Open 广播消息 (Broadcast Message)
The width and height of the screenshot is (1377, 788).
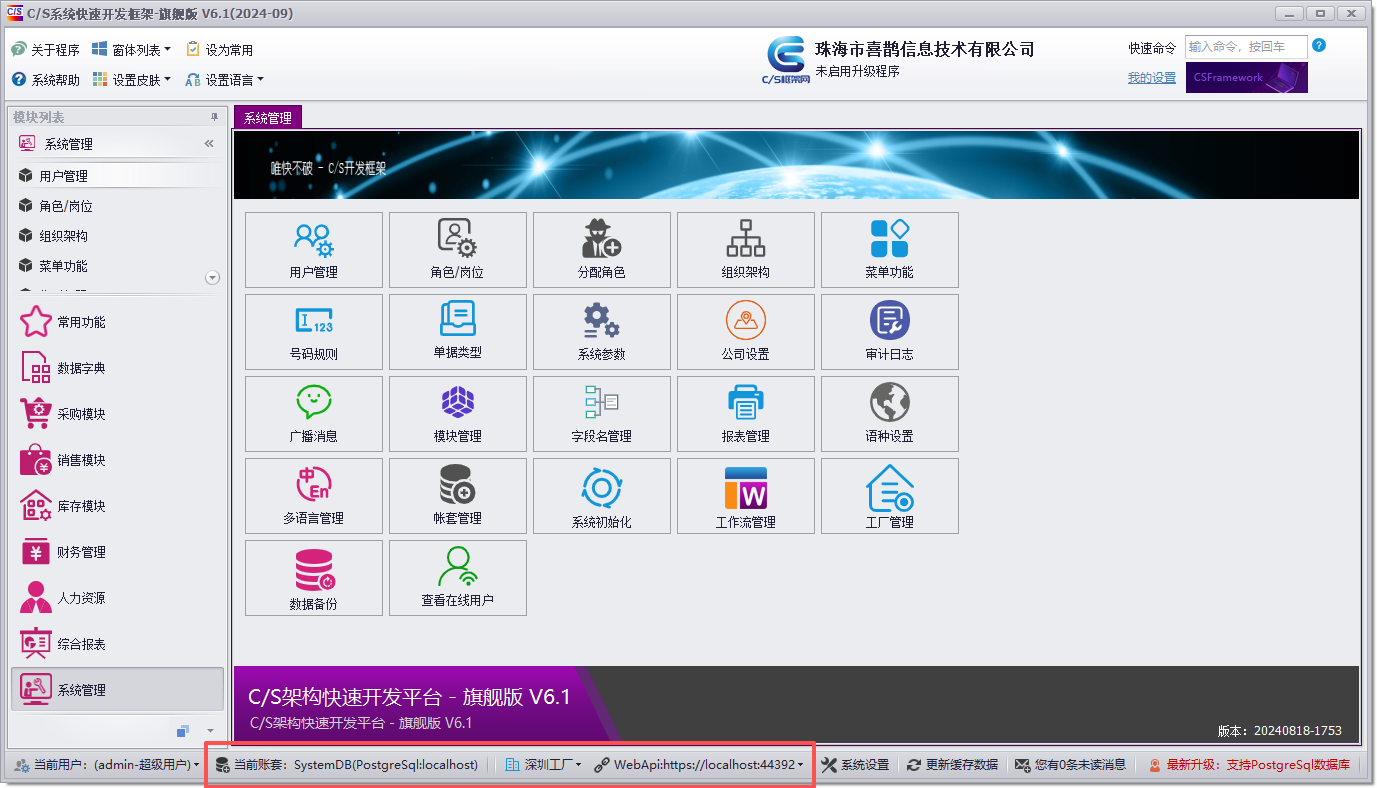pyautogui.click(x=313, y=413)
